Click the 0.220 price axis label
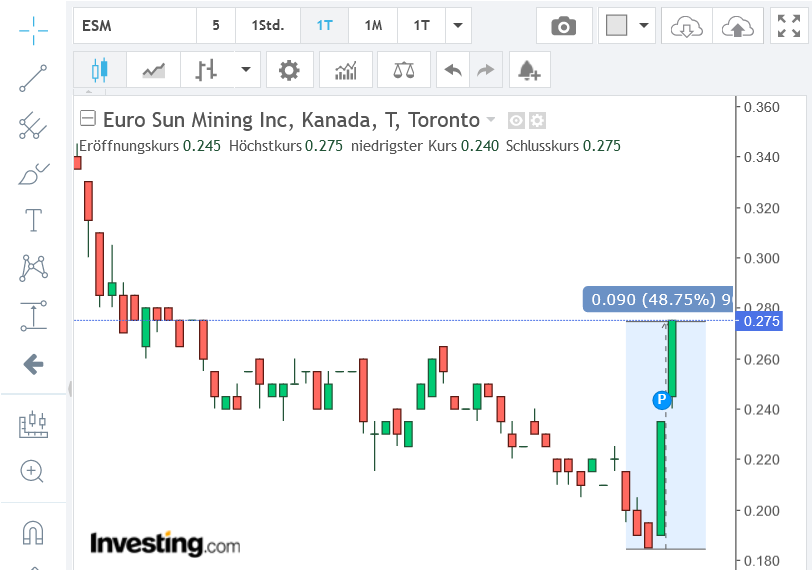This screenshot has height=570, width=812. pyautogui.click(x=761, y=460)
